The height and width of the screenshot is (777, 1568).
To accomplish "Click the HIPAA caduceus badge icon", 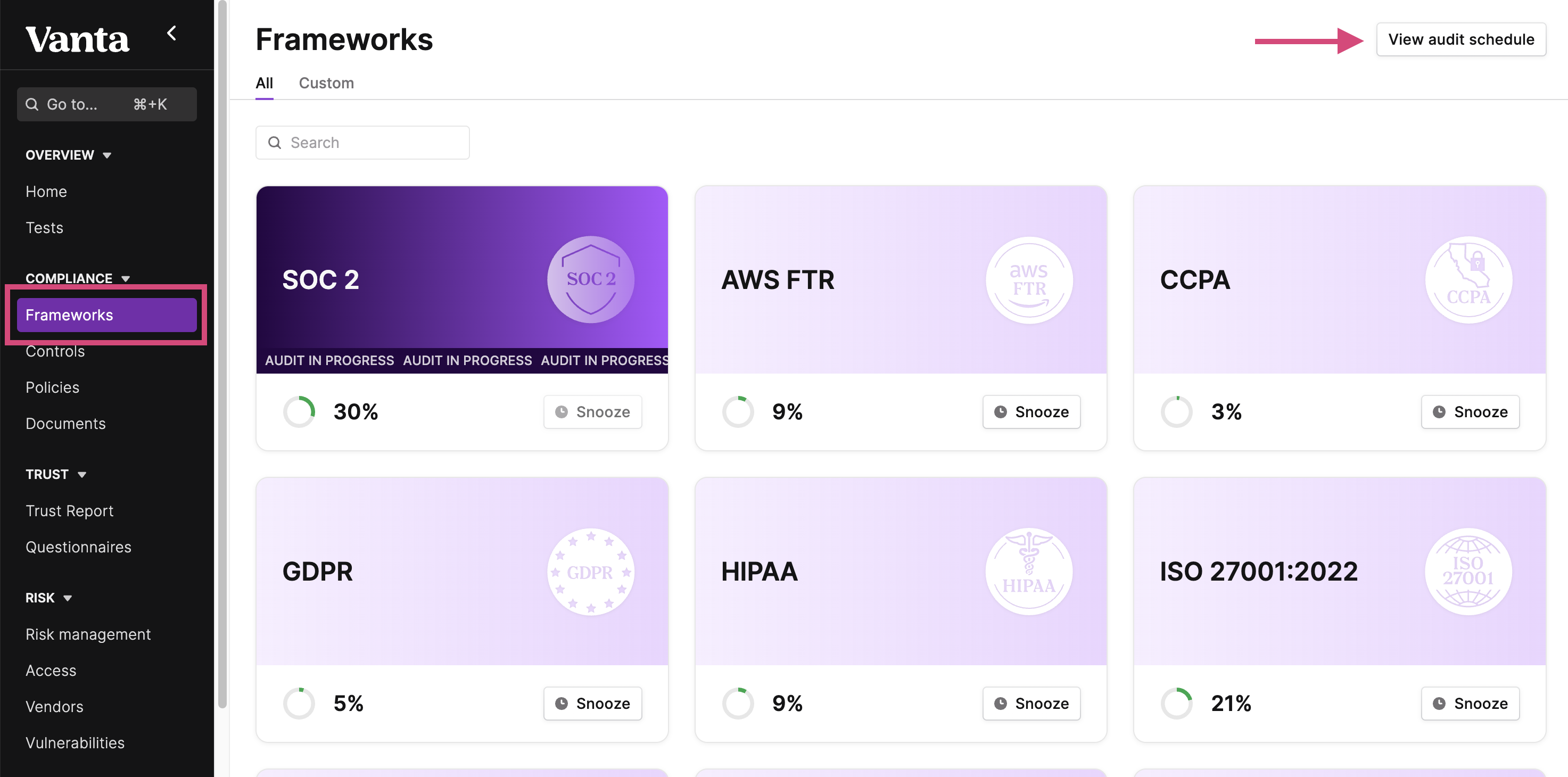I will click(1029, 572).
